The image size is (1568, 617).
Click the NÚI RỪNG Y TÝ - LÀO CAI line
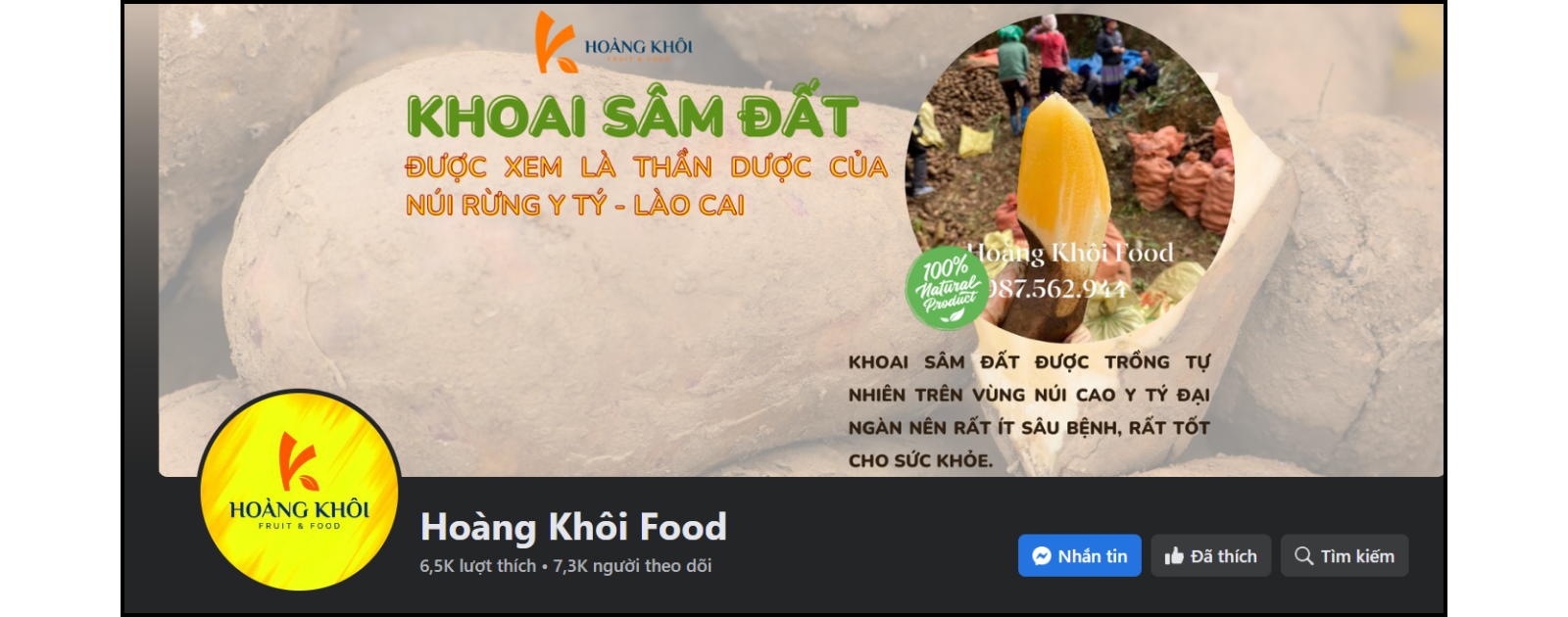pyautogui.click(x=575, y=205)
